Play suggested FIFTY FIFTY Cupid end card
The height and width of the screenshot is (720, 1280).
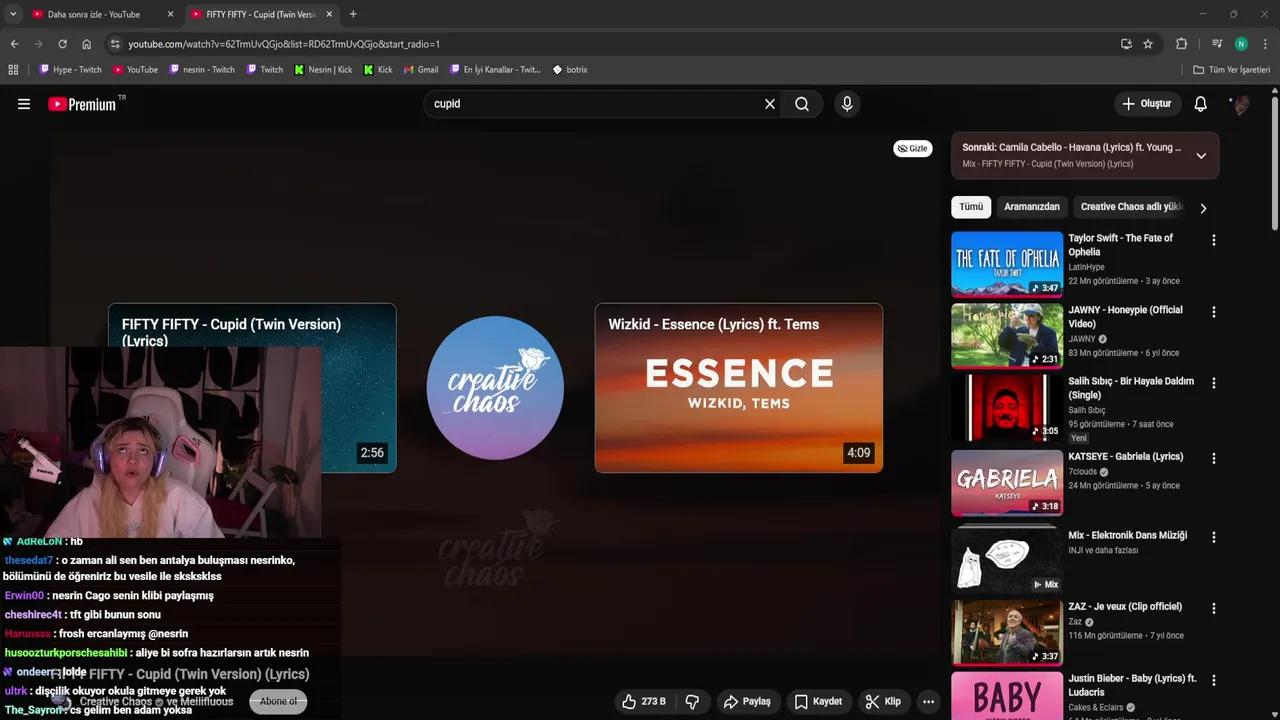pyautogui.click(x=252, y=388)
